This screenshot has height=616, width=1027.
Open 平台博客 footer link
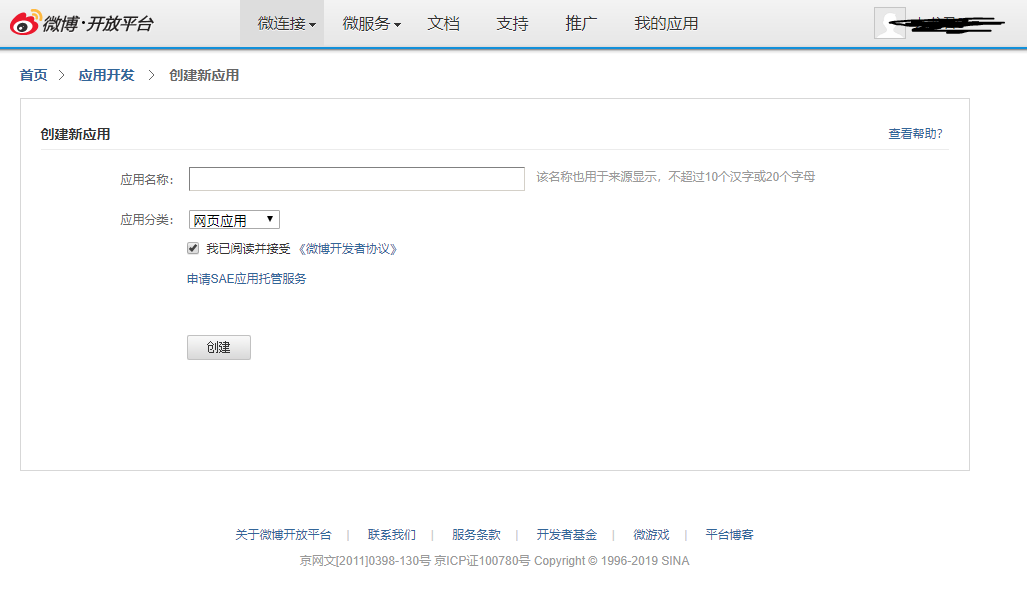(729, 535)
